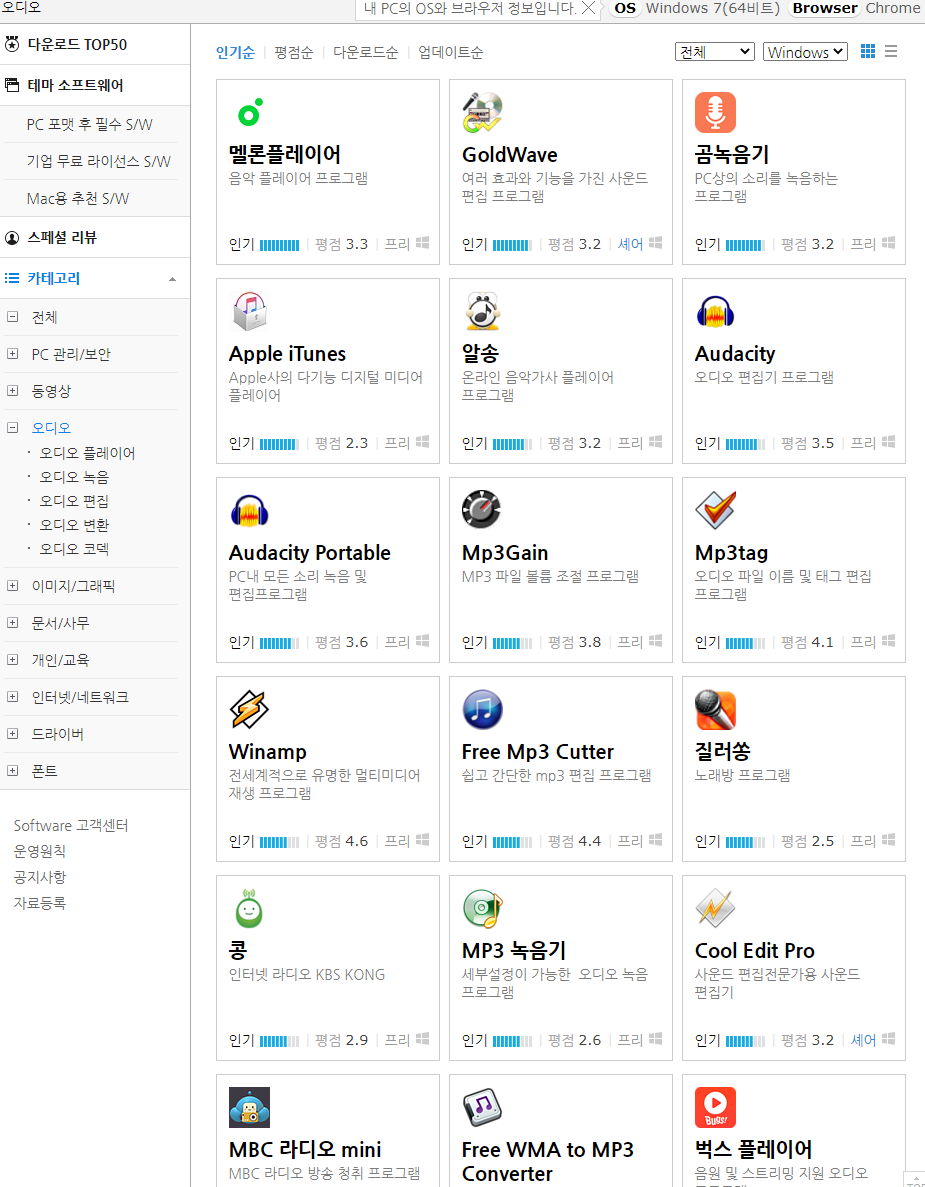Open the Mp3Gain dial icon
Screen dimensions: 925x1187
click(x=482, y=511)
